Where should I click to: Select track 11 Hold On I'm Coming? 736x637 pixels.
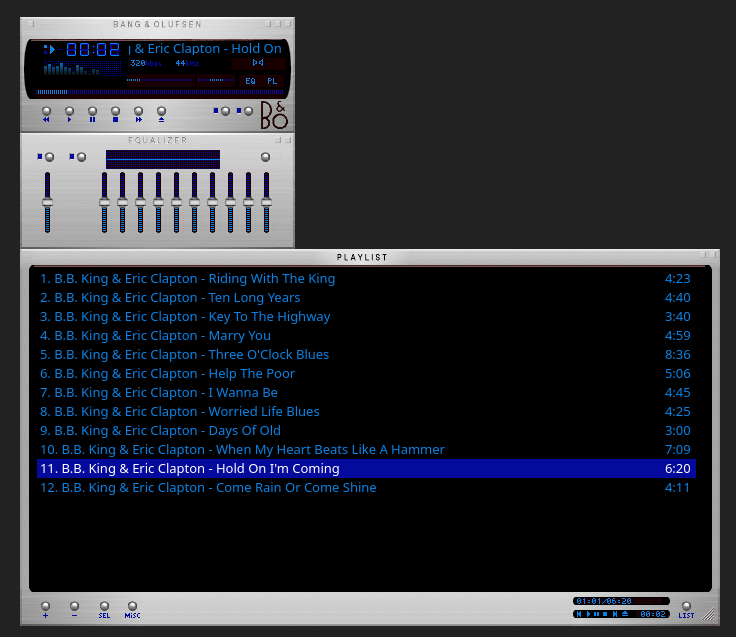[x=366, y=468]
